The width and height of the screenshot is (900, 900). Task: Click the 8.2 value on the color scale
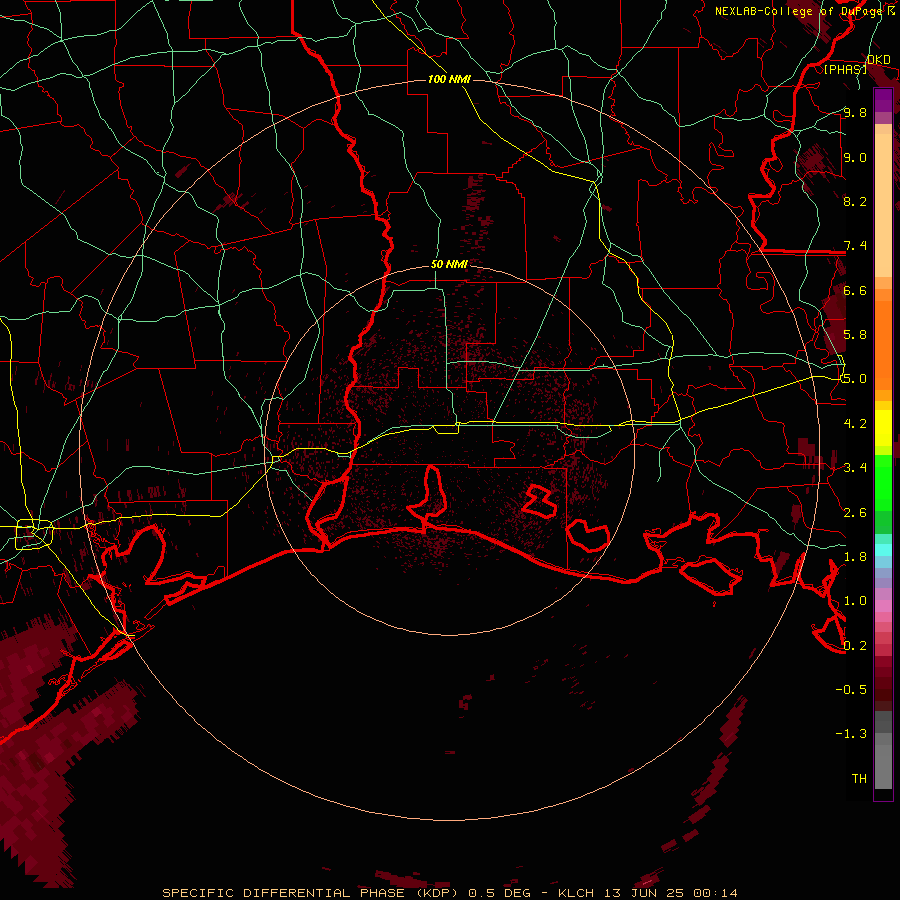[855, 201]
